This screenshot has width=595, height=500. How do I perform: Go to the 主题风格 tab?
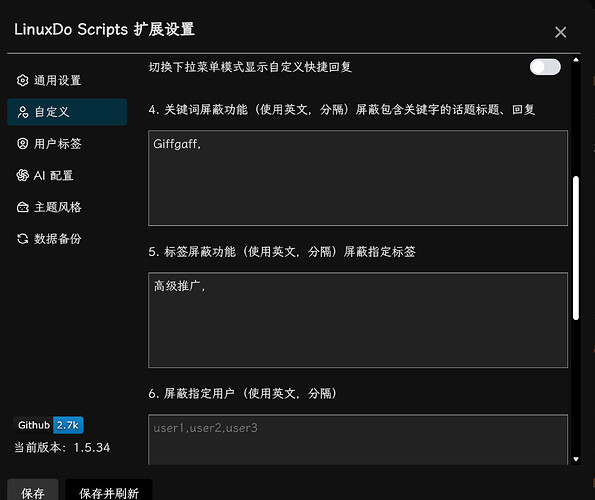tap(67, 207)
